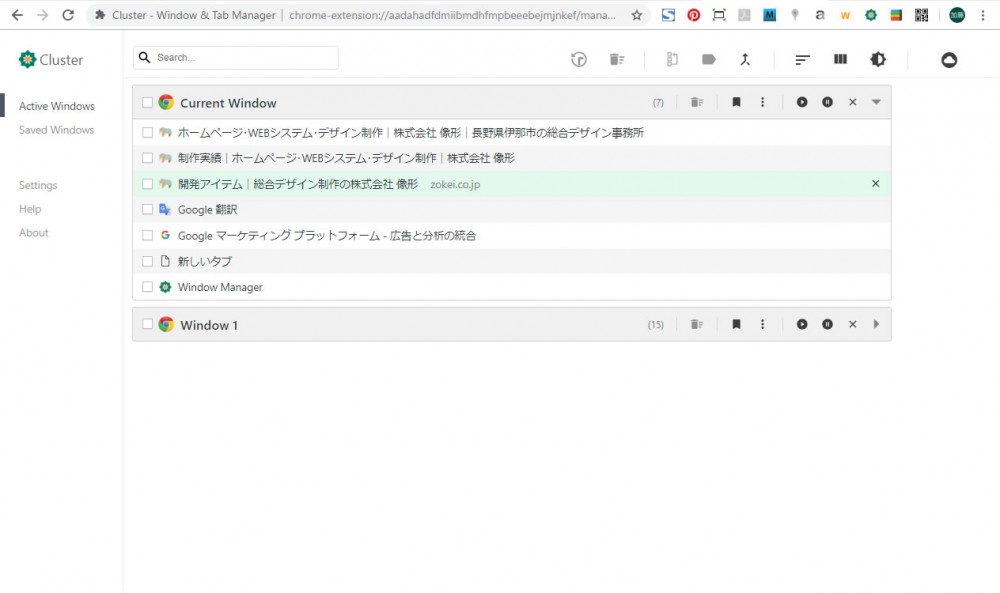Close the highlighted zokei.co.jp tab row

pos(876,184)
